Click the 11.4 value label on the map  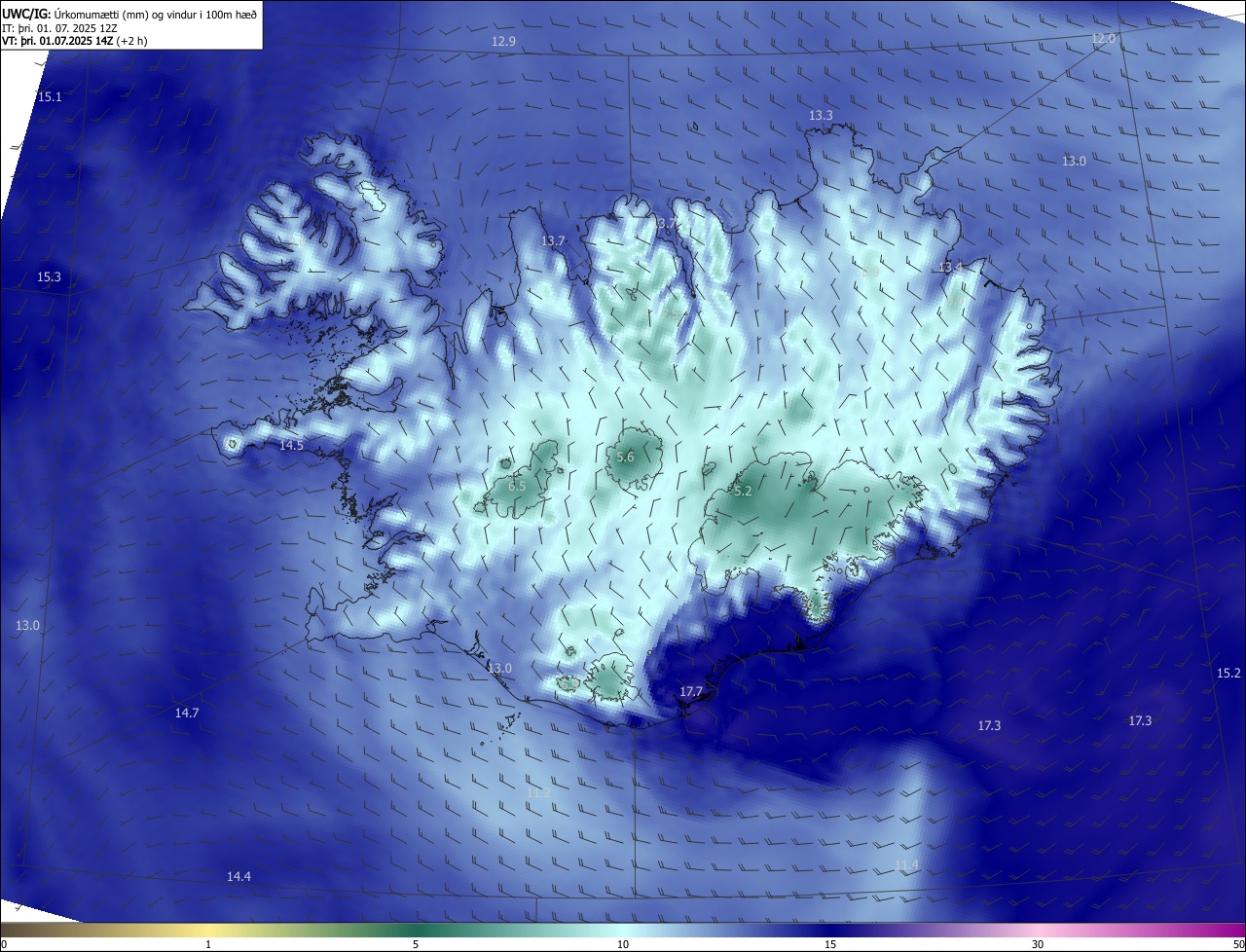[x=906, y=866]
